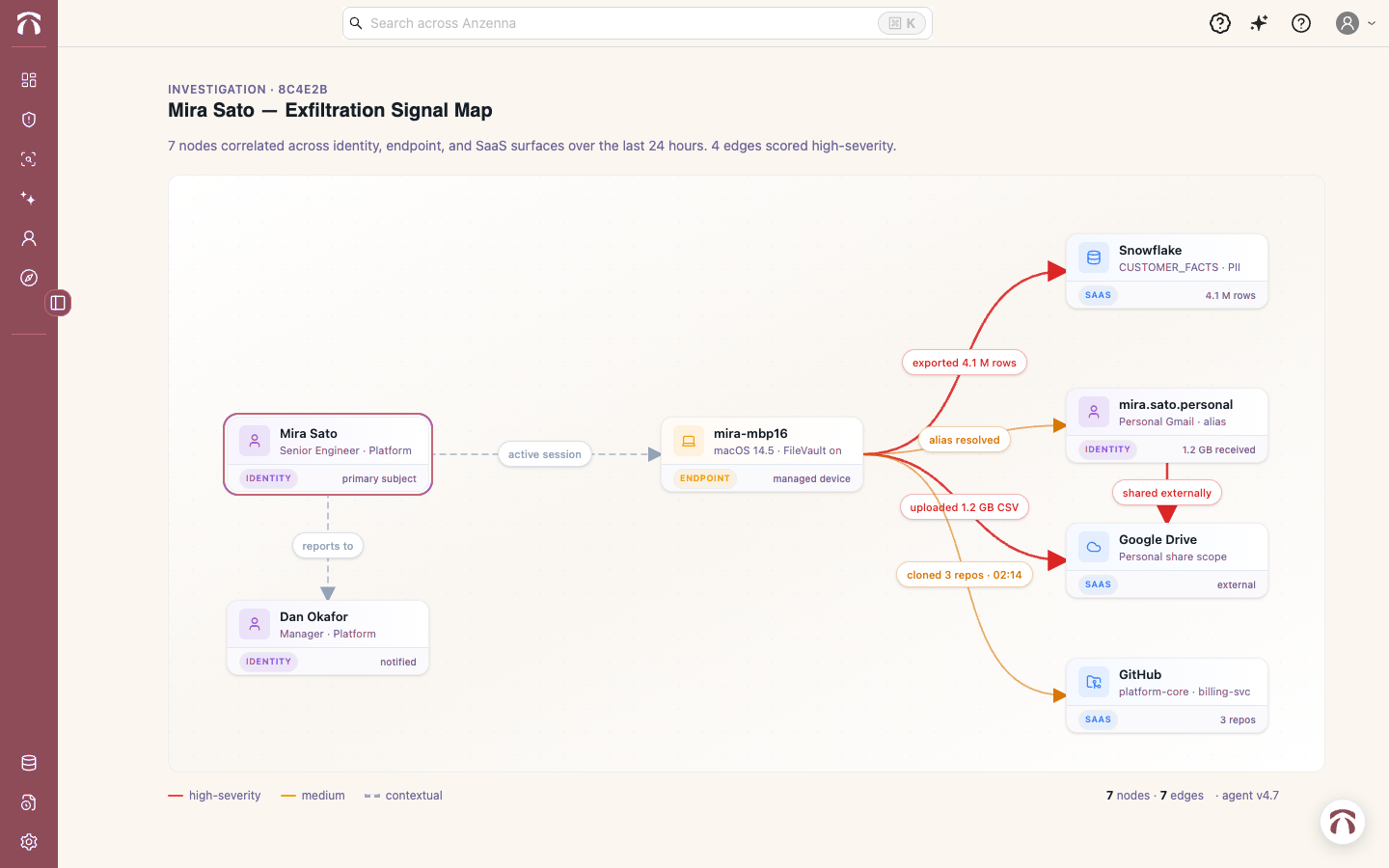The height and width of the screenshot is (868, 1389).
Task: Click the 'notified' status on Dan Okafor
Action: (x=398, y=662)
